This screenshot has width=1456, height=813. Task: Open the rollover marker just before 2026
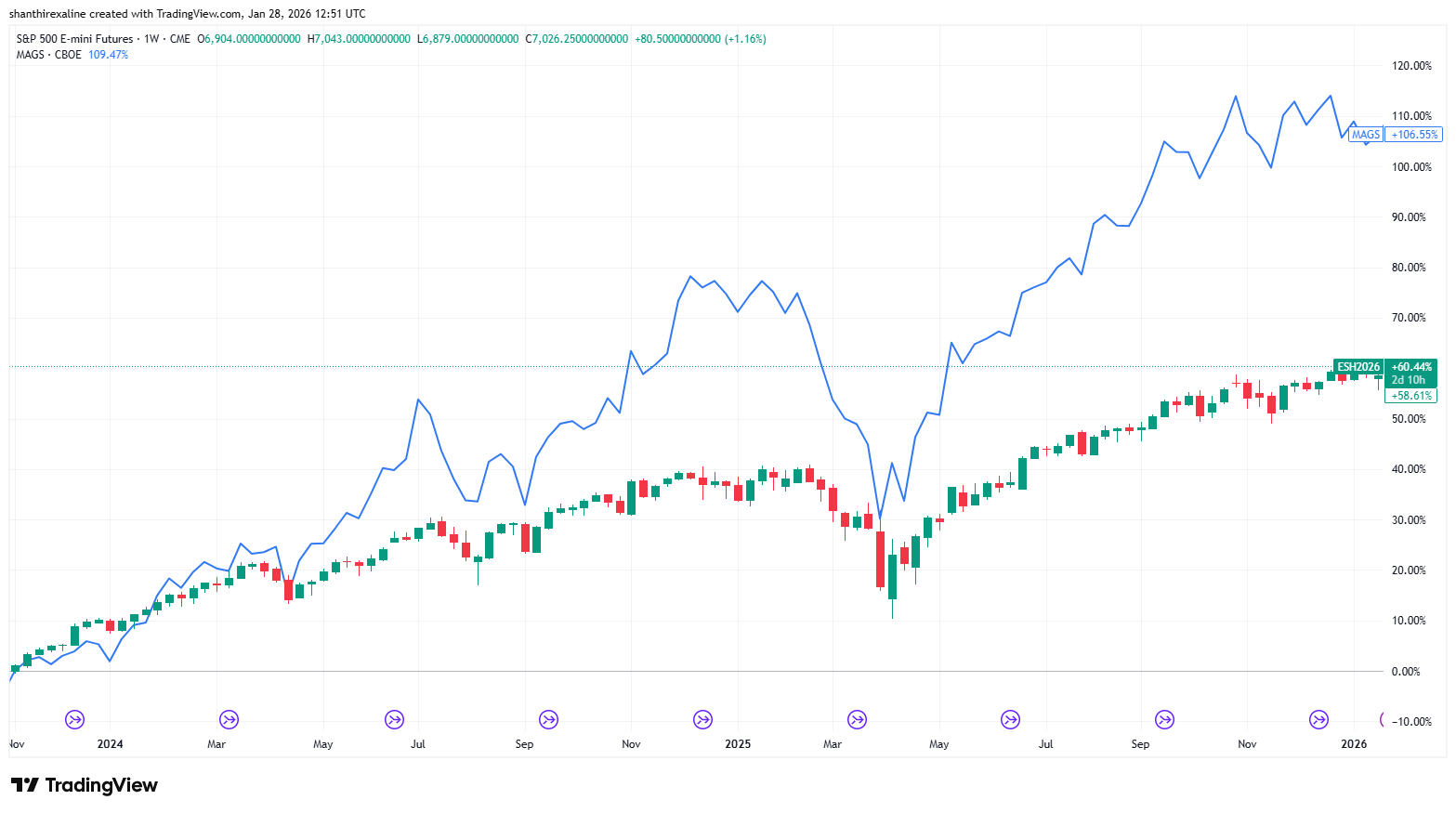coord(1318,719)
